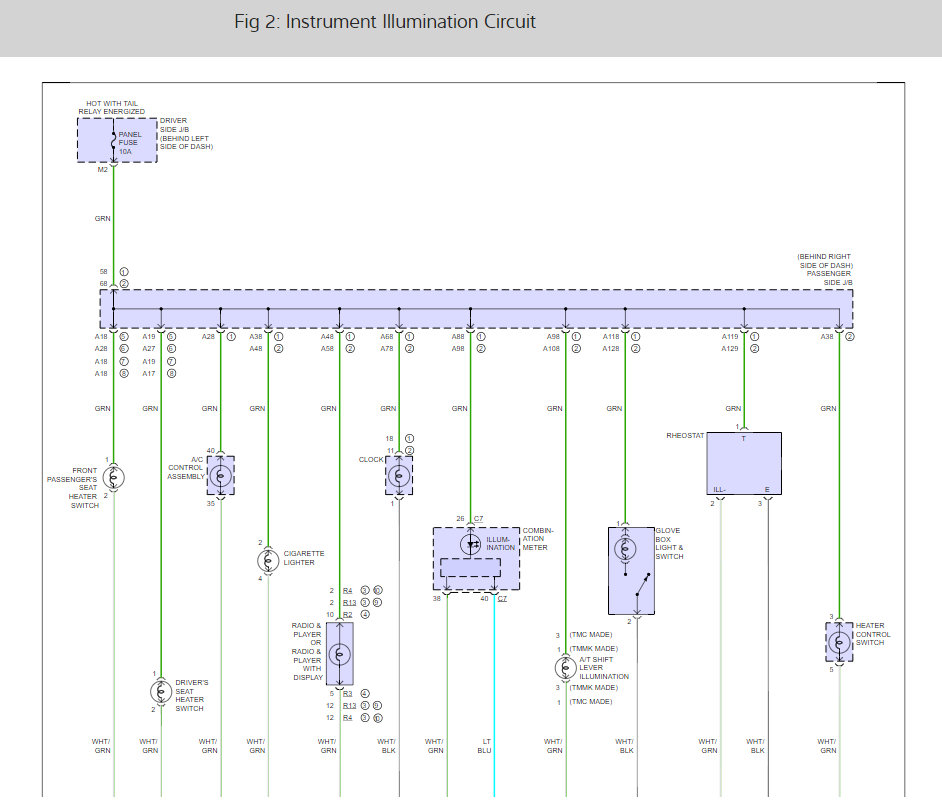Screen dimensions: 942x803
Task: Click the 'ILL-' terminal on the rheostat
Action: click(720, 489)
